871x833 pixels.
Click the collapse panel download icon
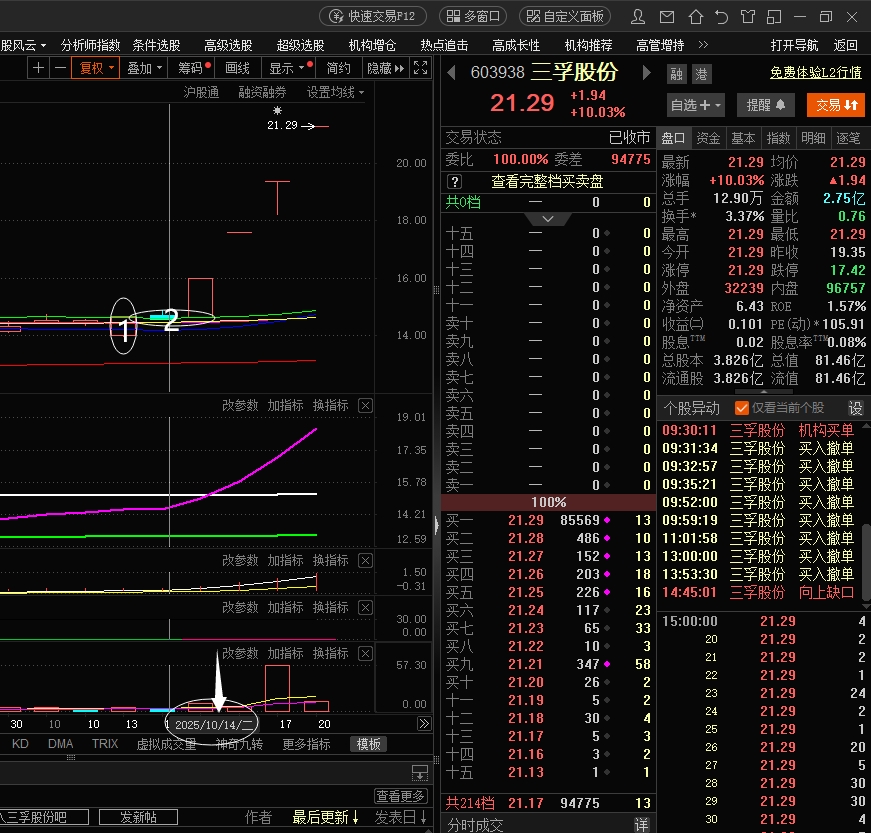click(419, 772)
